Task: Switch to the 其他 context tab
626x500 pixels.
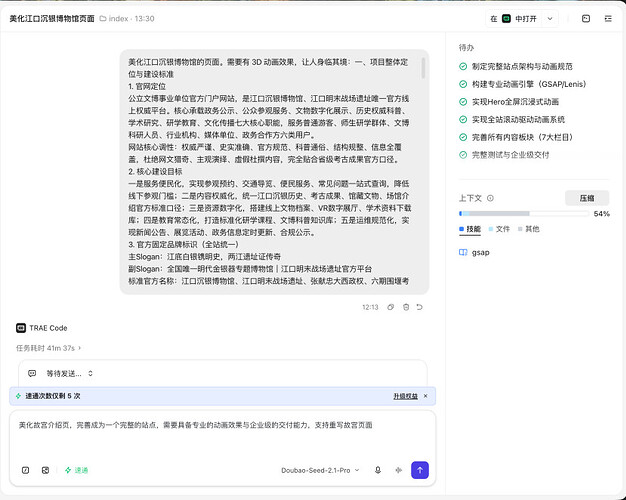Action: 529,229
